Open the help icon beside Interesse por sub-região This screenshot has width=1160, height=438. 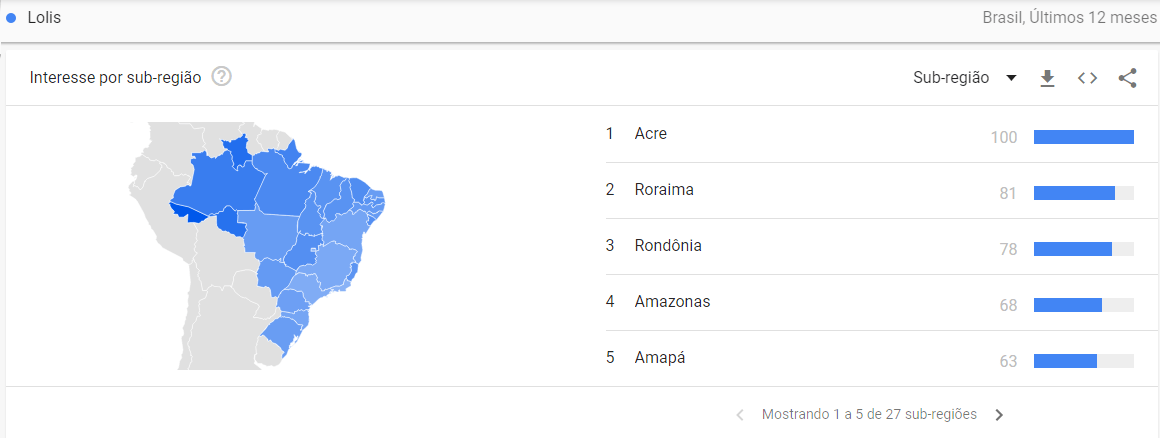221,77
